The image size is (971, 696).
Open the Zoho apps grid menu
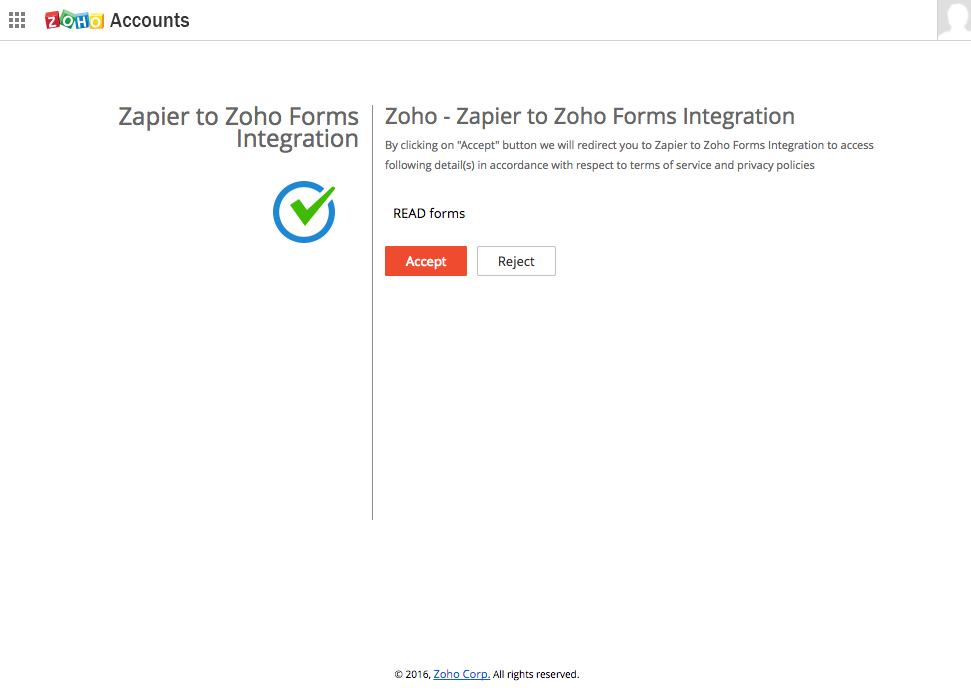coord(17,20)
